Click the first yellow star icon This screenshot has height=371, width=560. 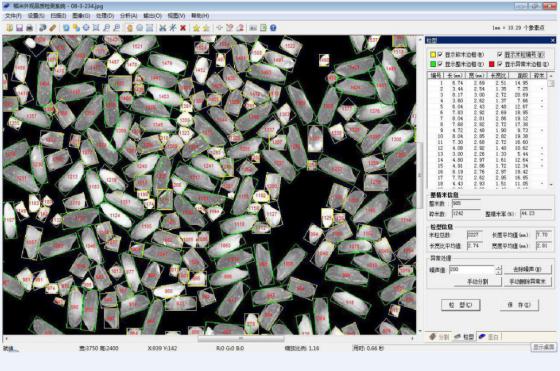tap(196, 28)
